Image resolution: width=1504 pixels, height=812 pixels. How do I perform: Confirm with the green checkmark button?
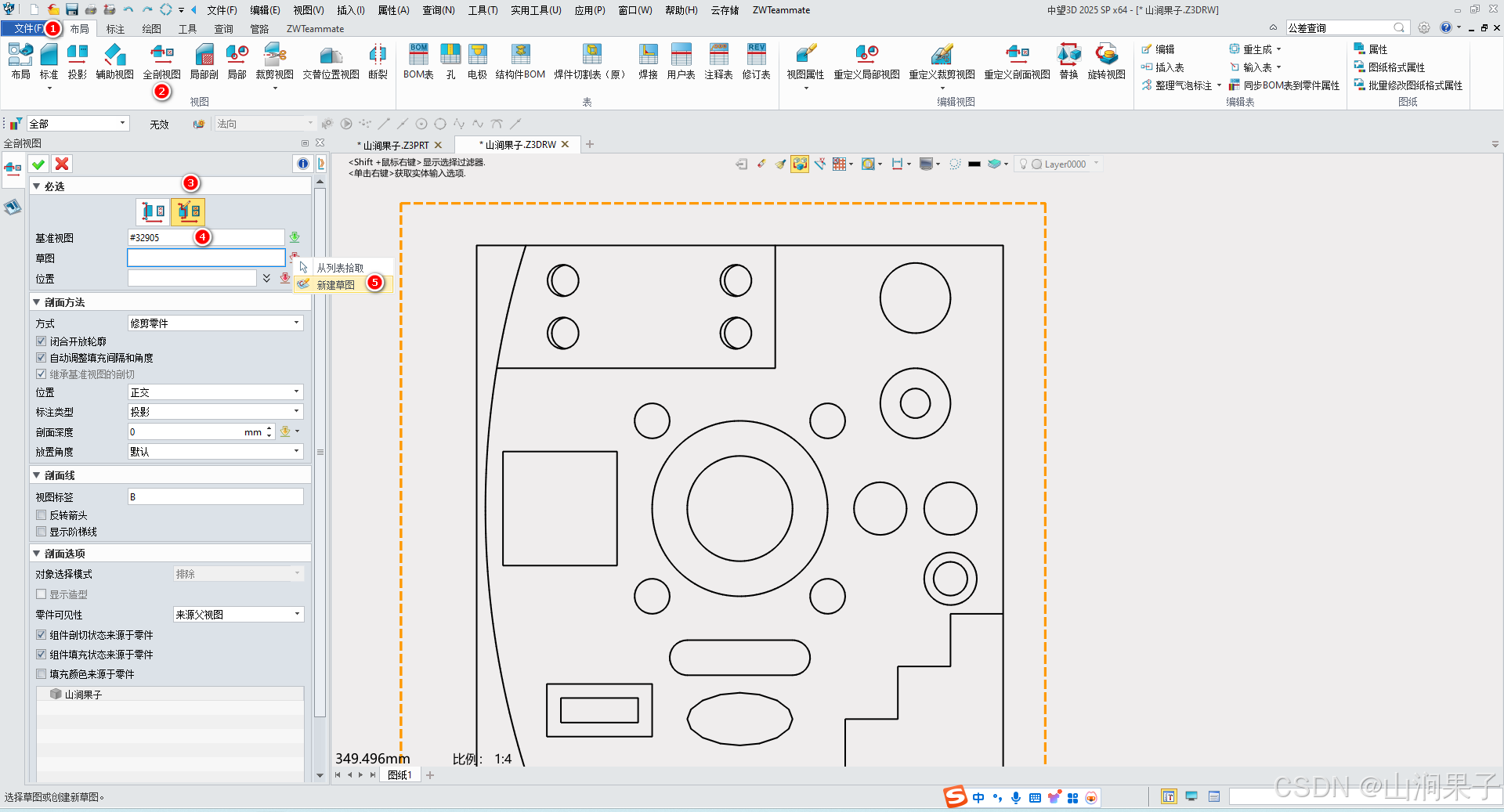[38, 164]
